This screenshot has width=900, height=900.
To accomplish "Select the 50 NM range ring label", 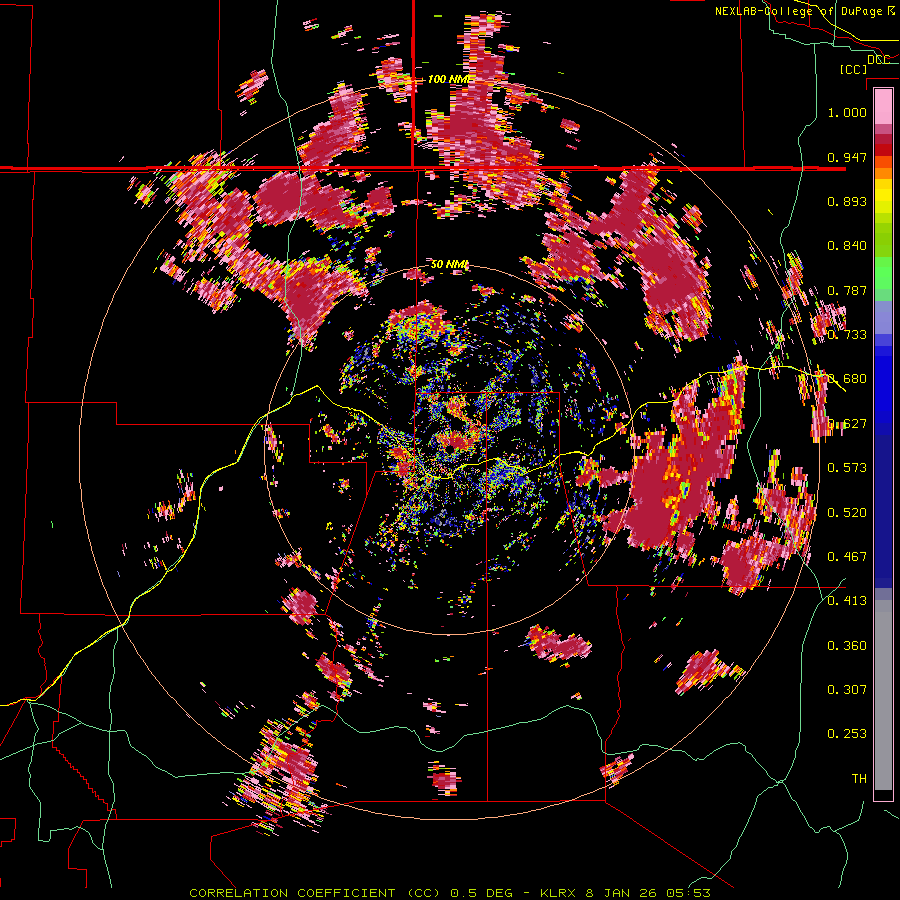I will point(449,264).
